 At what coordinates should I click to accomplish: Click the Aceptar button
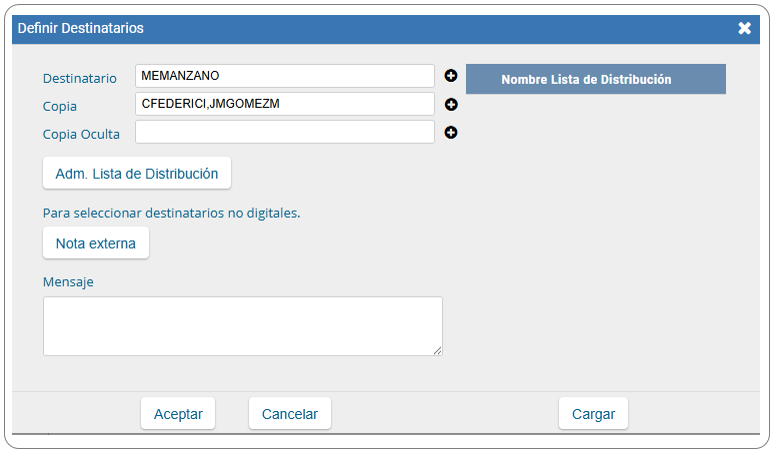click(178, 413)
